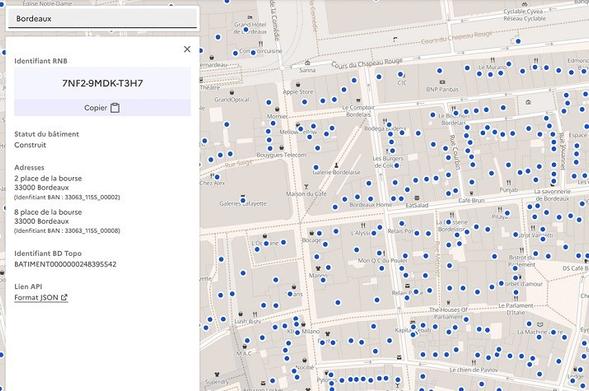Select the Apple Store shop icon
Screen dimensions: 589x391
(298, 85)
